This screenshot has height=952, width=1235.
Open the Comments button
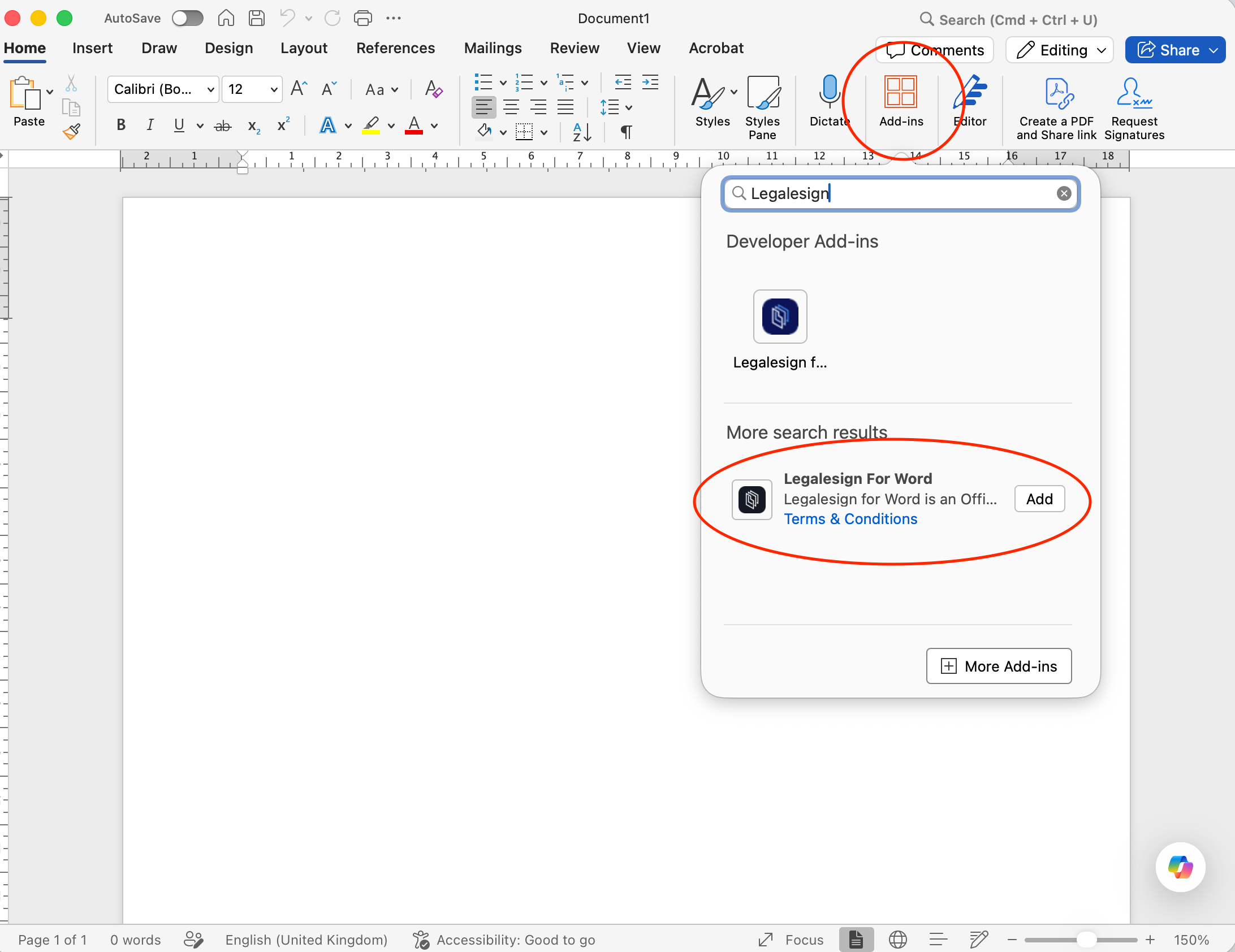tap(935, 50)
